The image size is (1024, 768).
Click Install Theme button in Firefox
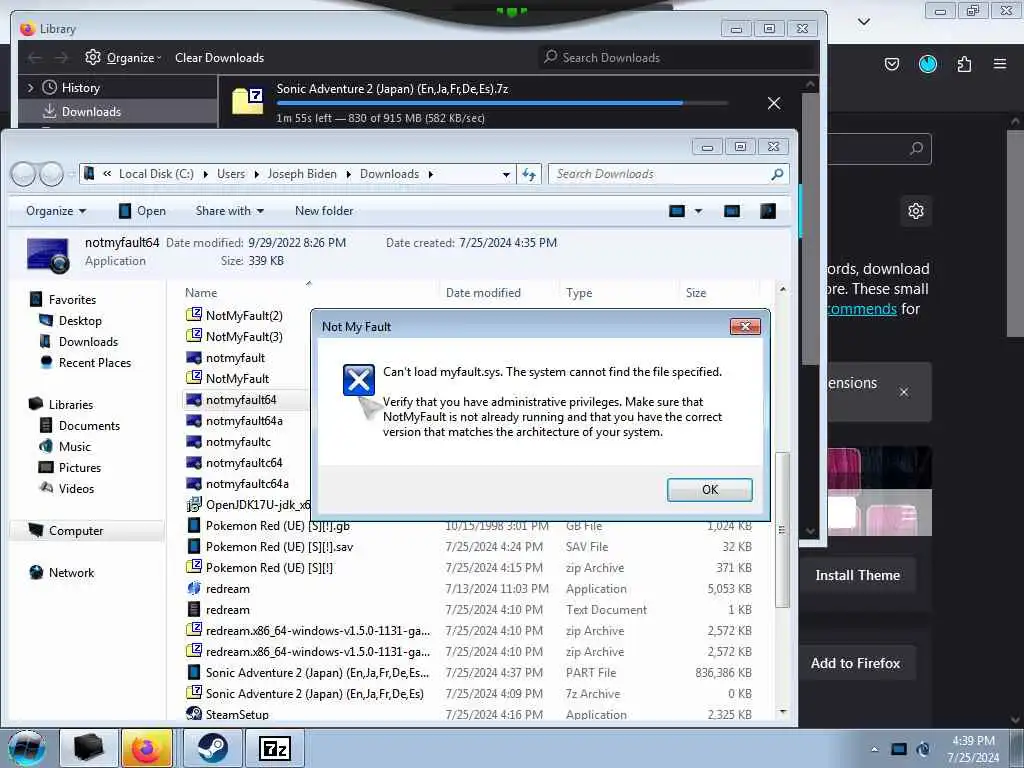[857, 575]
